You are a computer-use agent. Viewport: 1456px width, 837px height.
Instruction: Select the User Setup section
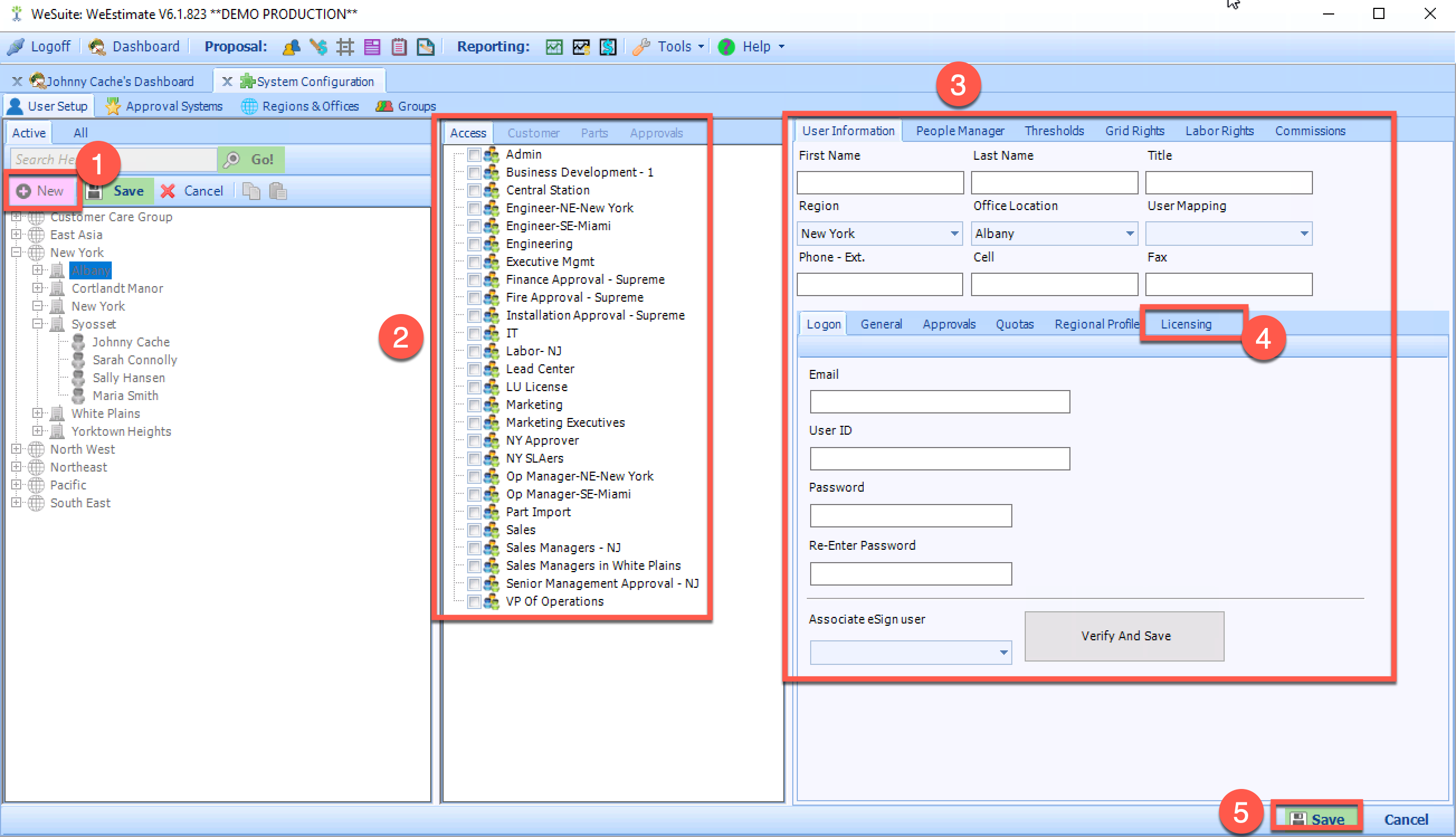pyautogui.click(x=47, y=106)
